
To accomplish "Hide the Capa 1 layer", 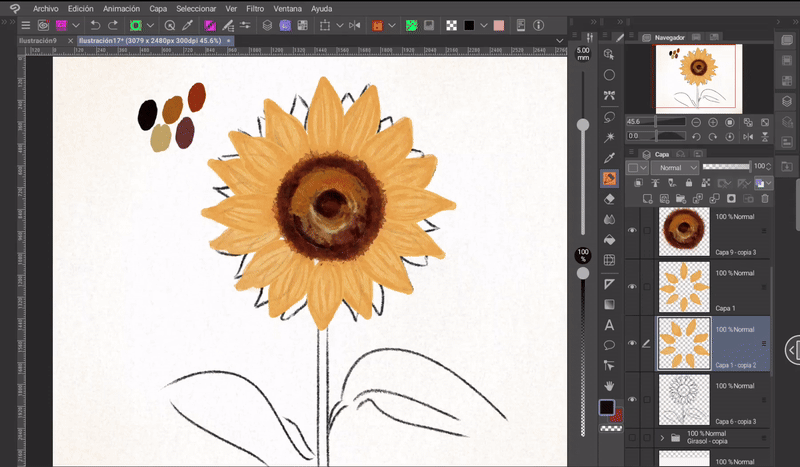I will click(x=631, y=287).
